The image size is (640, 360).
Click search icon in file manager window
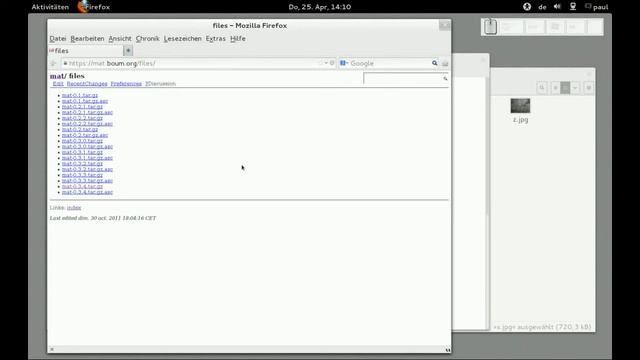pos(542,88)
